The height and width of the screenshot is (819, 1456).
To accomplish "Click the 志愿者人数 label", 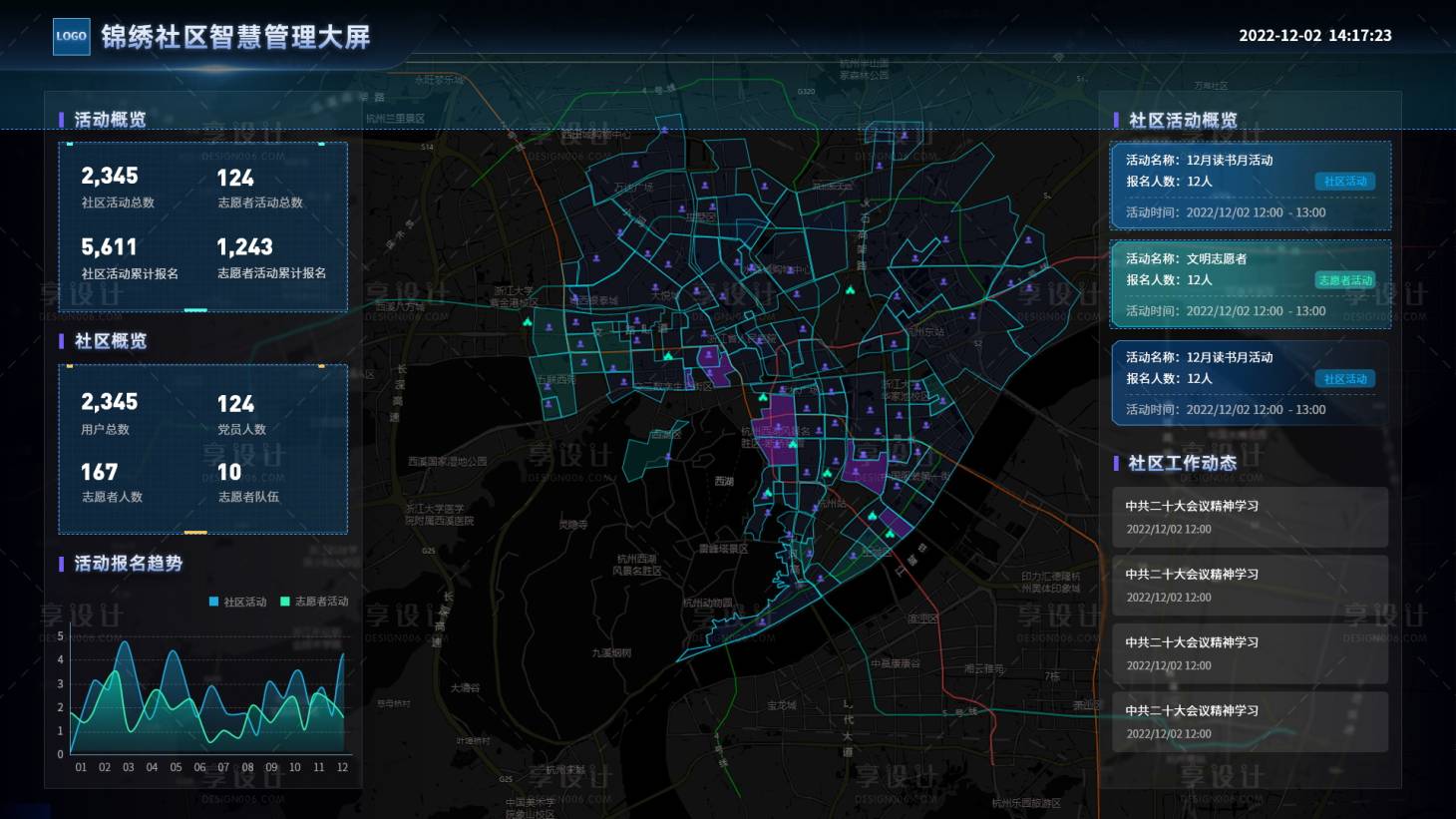I will coord(112,497).
